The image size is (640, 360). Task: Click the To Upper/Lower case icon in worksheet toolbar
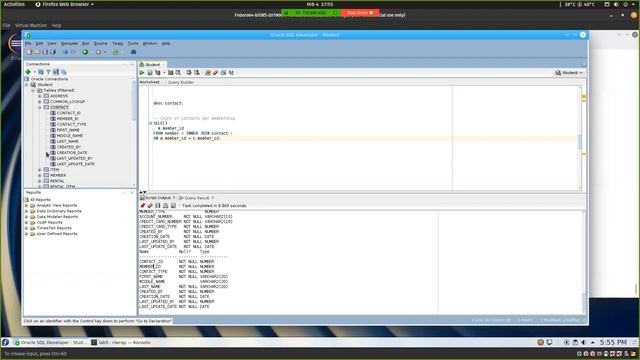pos(231,73)
